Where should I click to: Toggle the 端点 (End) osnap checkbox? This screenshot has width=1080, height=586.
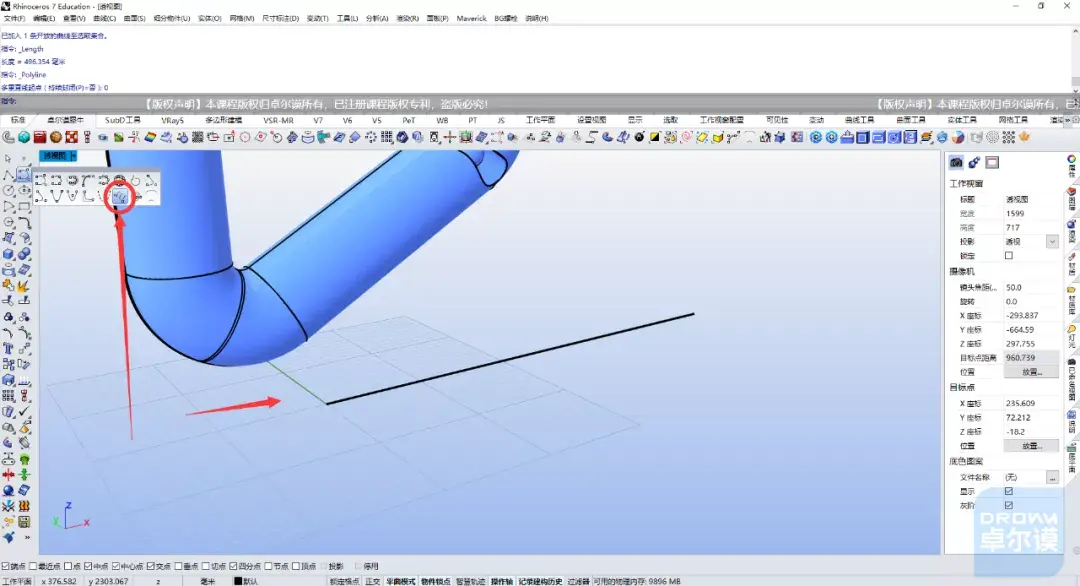(5, 566)
